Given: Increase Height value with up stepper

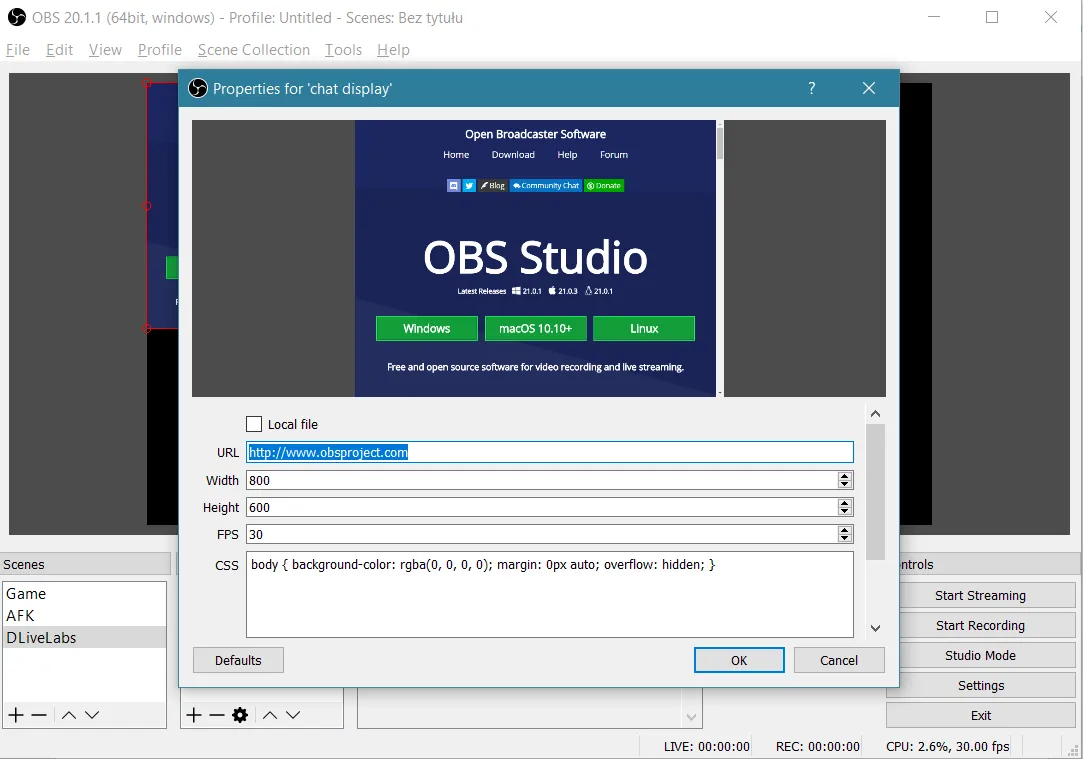Looking at the screenshot, I should (845, 503).
